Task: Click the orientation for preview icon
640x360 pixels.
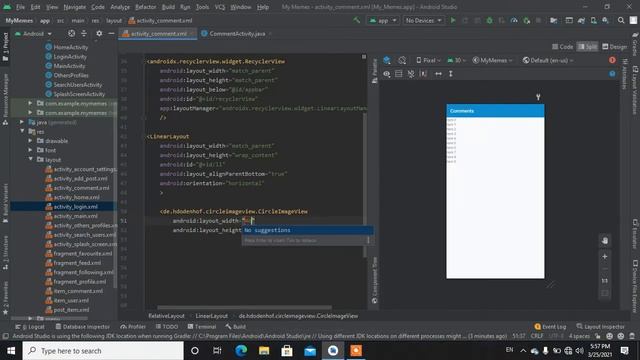Action: (402, 60)
